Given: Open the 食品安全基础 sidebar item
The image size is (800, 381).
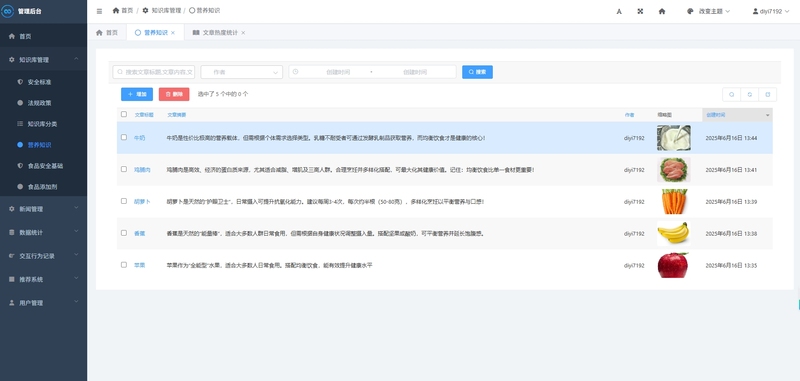Looking at the screenshot, I should click(43, 165).
